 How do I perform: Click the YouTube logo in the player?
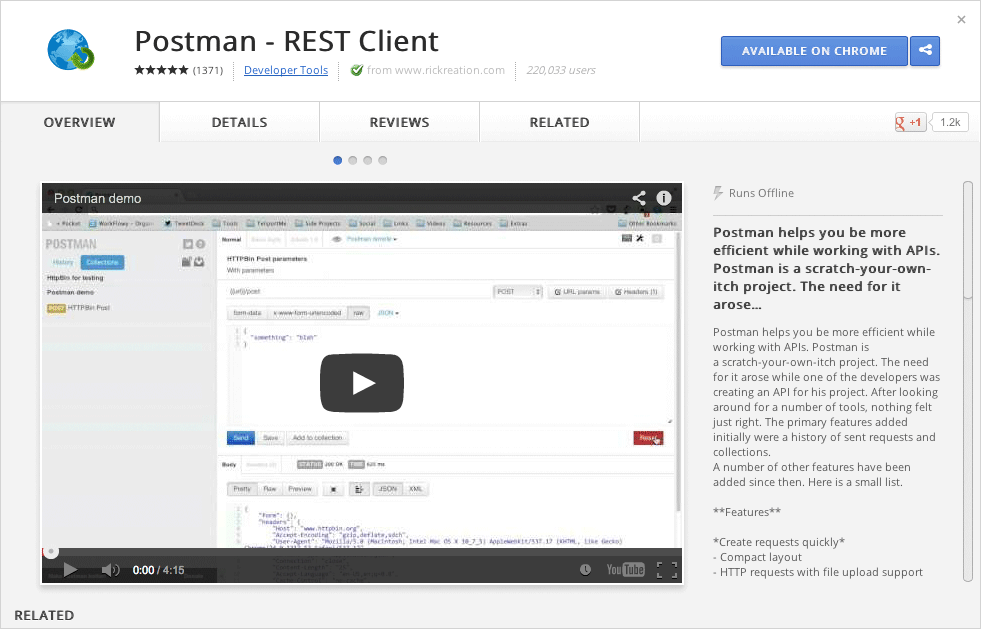(x=625, y=570)
